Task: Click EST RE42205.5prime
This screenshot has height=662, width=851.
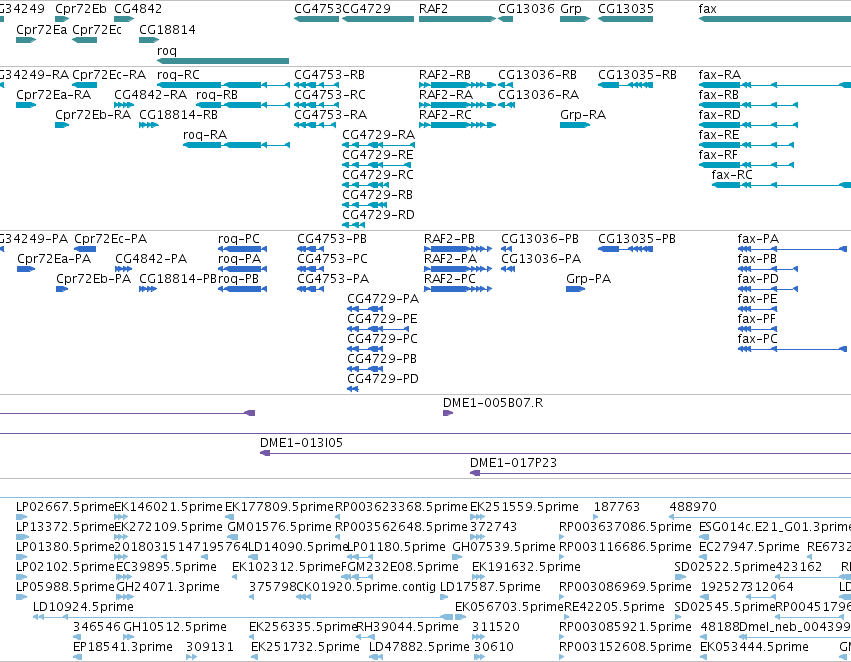Action: [568, 617]
